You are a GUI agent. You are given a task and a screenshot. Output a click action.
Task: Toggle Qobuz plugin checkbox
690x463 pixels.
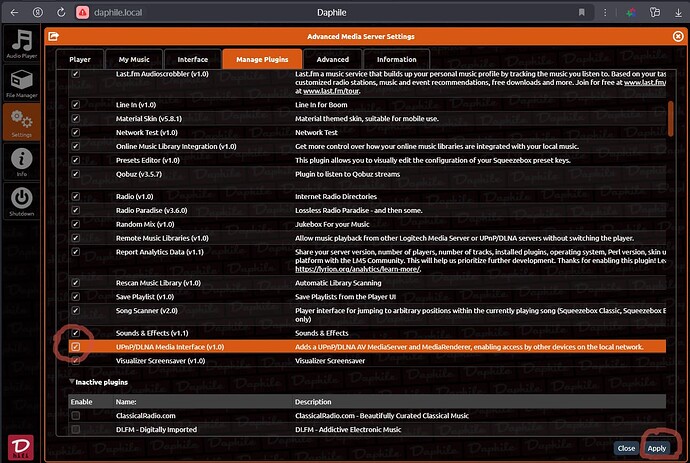(76, 174)
